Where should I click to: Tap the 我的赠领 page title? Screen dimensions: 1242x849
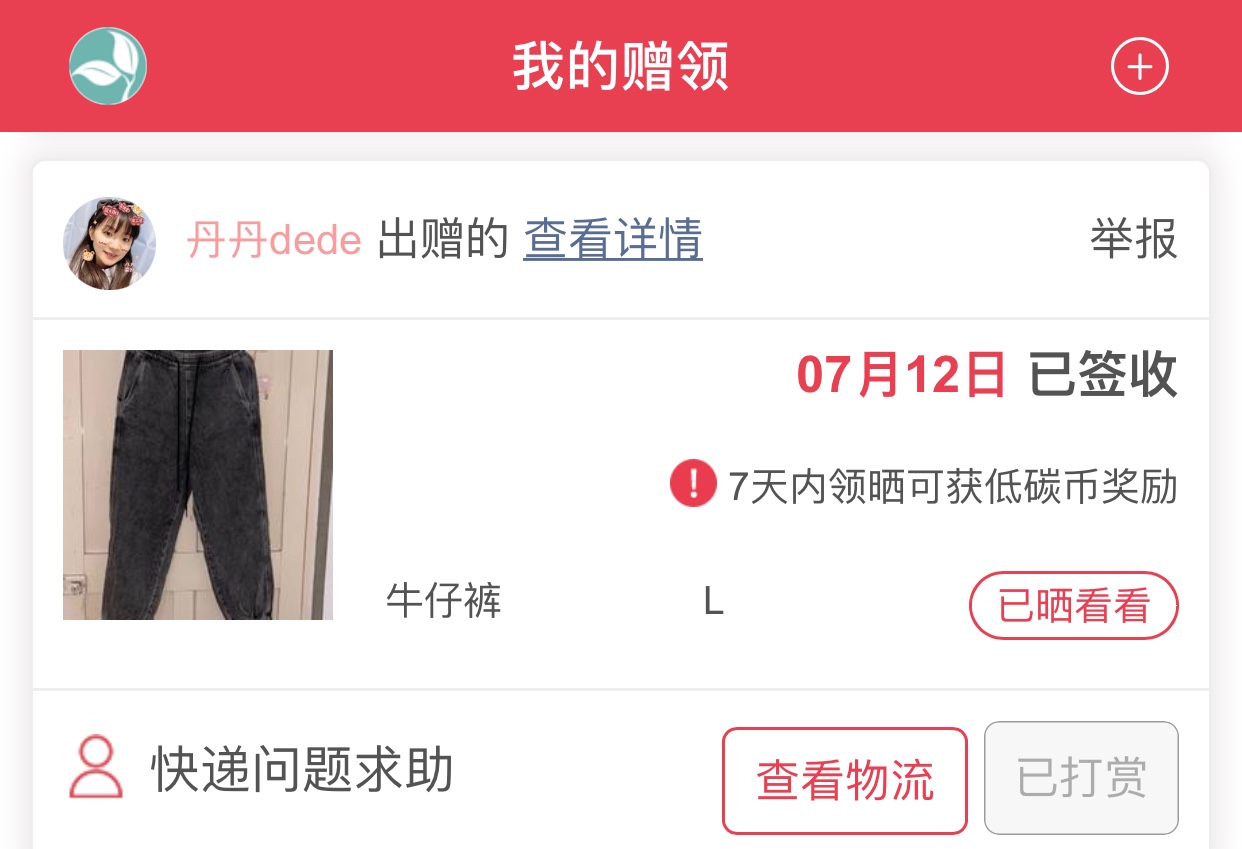pyautogui.click(x=621, y=67)
